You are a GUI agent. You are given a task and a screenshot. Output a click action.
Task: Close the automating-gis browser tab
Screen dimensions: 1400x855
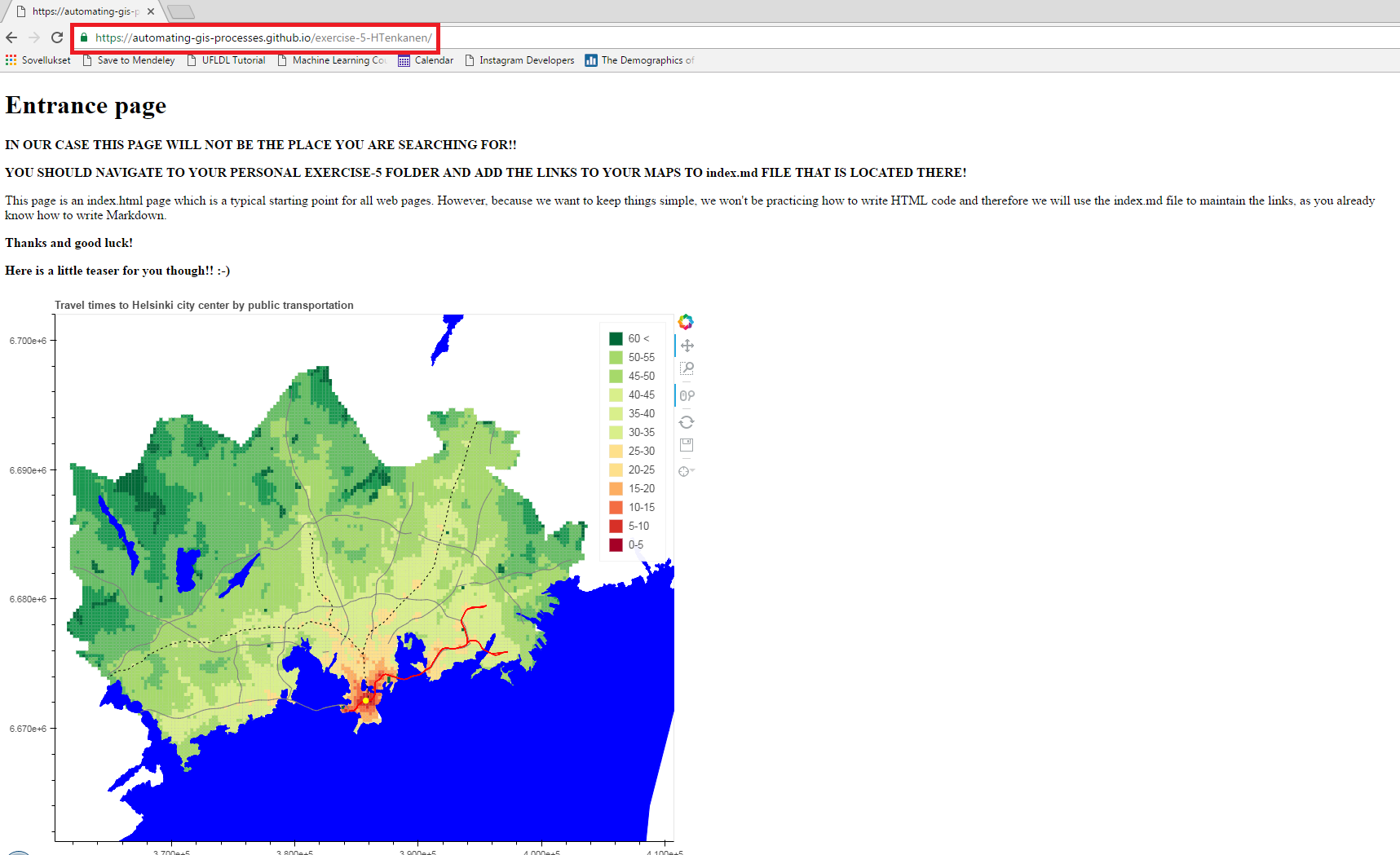151,11
